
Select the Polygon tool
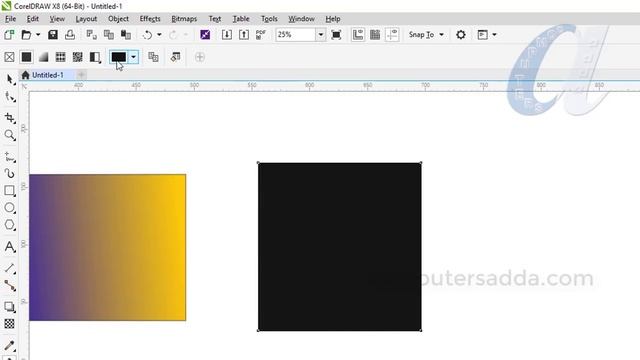[10, 225]
